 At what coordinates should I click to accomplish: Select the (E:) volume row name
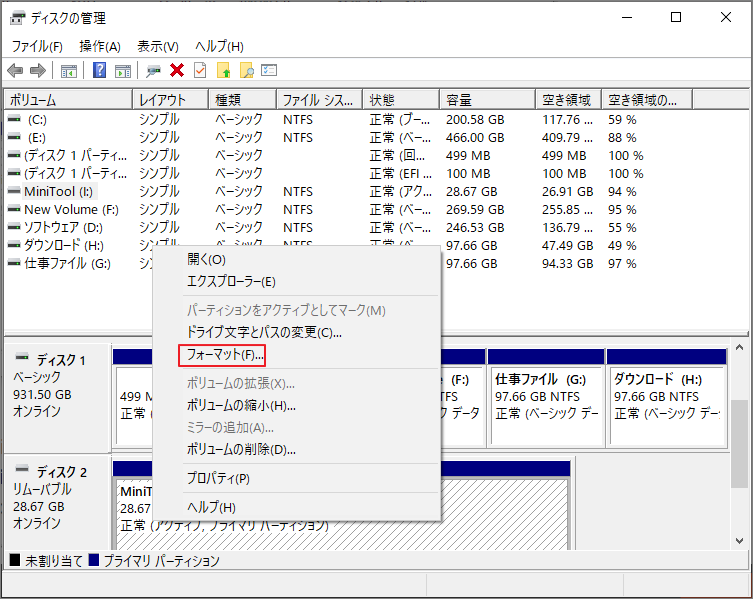[x=37, y=137]
